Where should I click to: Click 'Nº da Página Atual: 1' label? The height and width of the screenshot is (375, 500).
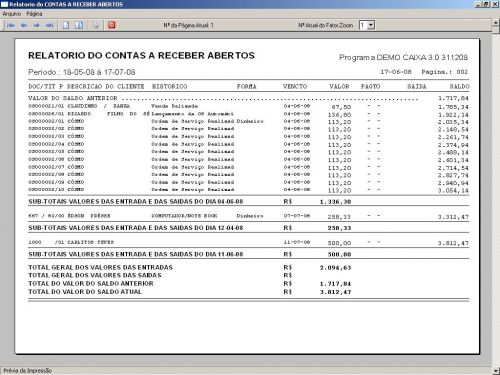tap(188, 25)
